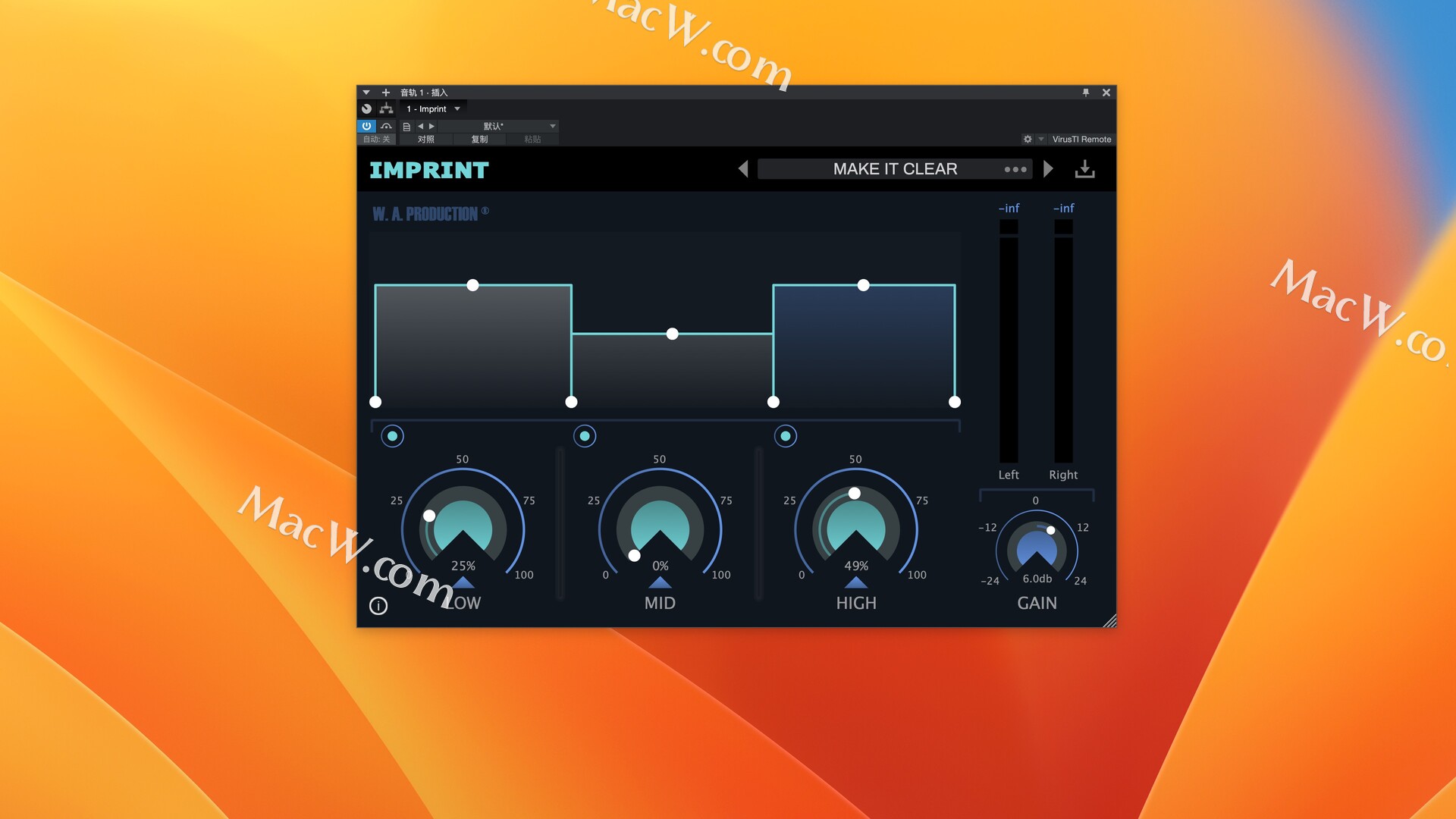The height and width of the screenshot is (819, 1456).
Task: Go to the previous Imprint preset
Action: [x=743, y=169]
